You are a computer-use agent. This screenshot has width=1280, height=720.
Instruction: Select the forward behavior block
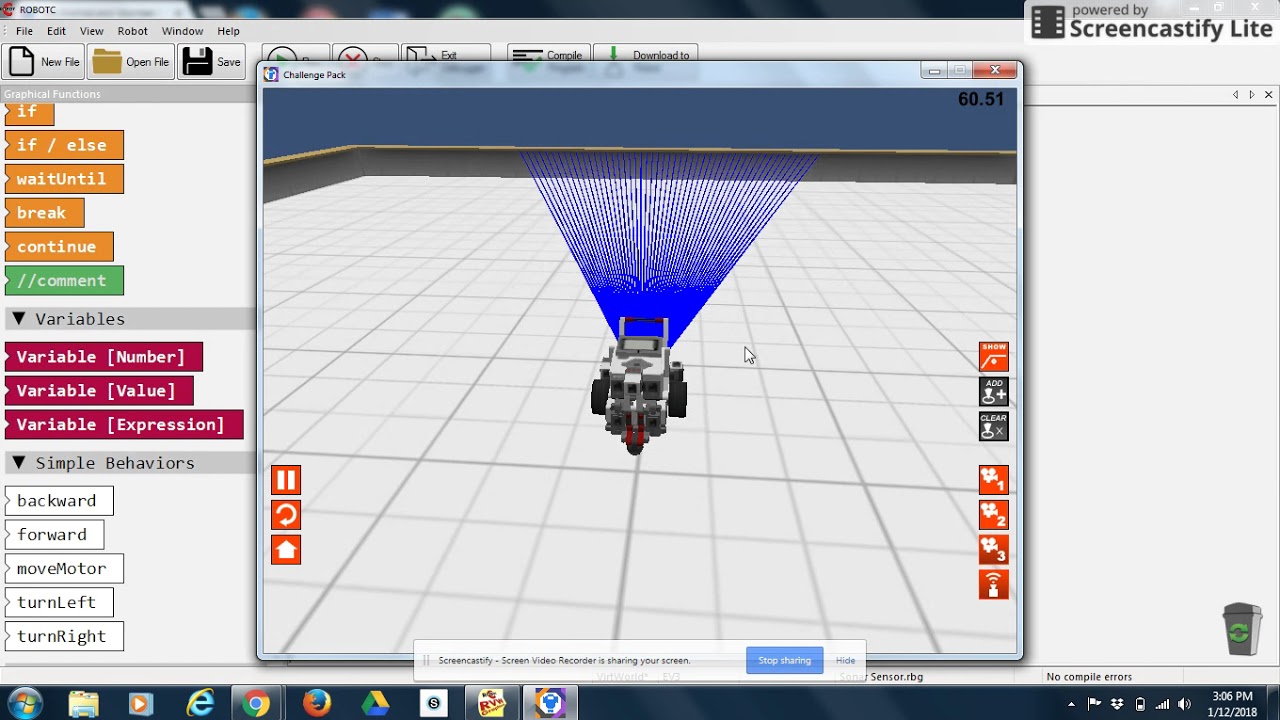tap(54, 535)
